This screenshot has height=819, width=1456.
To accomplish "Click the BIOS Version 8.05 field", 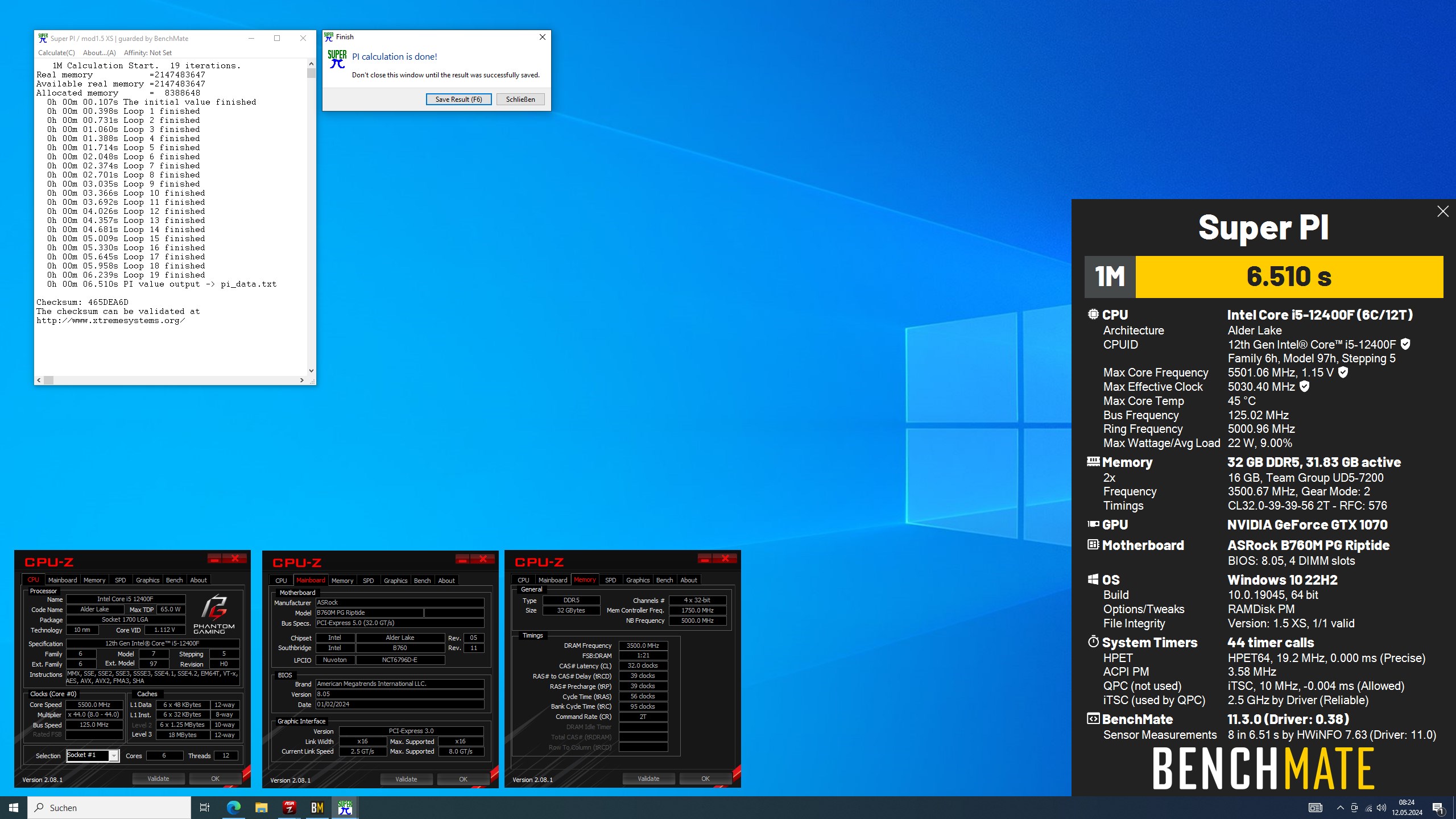I will click(x=400, y=694).
